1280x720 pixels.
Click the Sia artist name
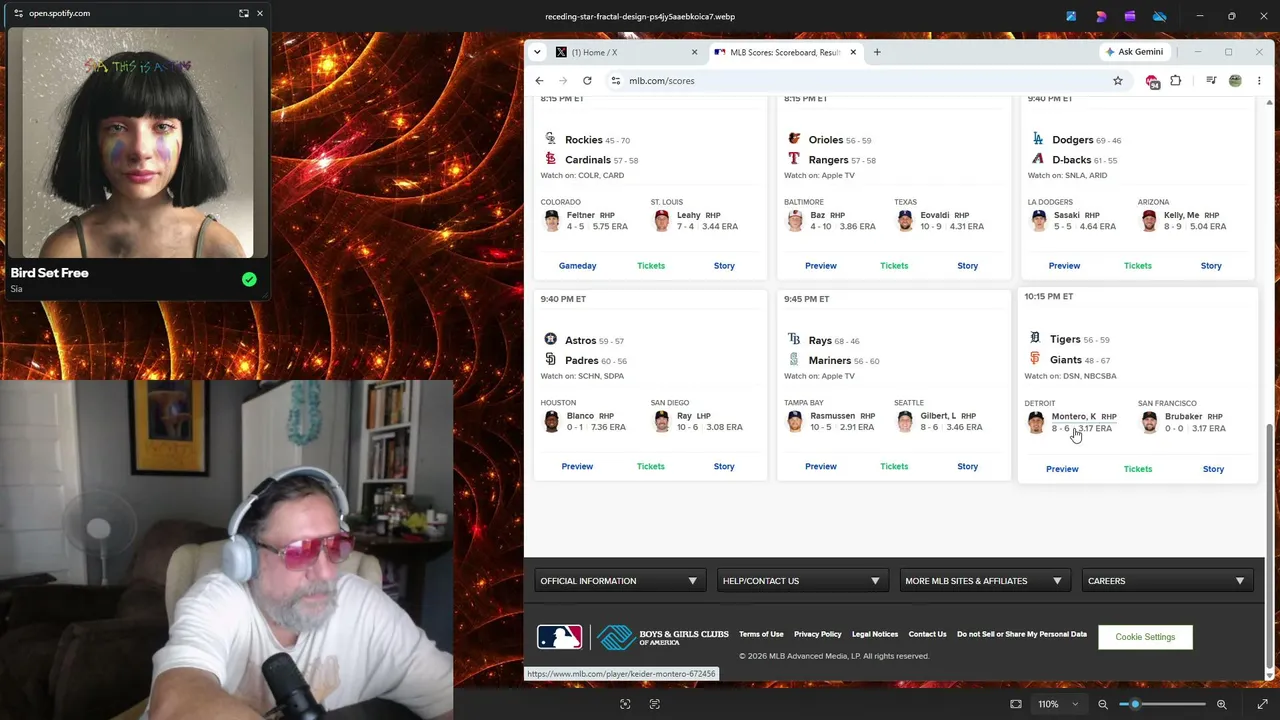[16, 289]
